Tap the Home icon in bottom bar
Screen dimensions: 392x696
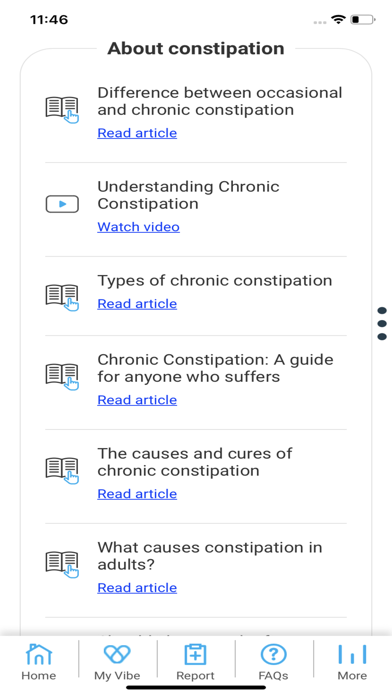[39, 655]
